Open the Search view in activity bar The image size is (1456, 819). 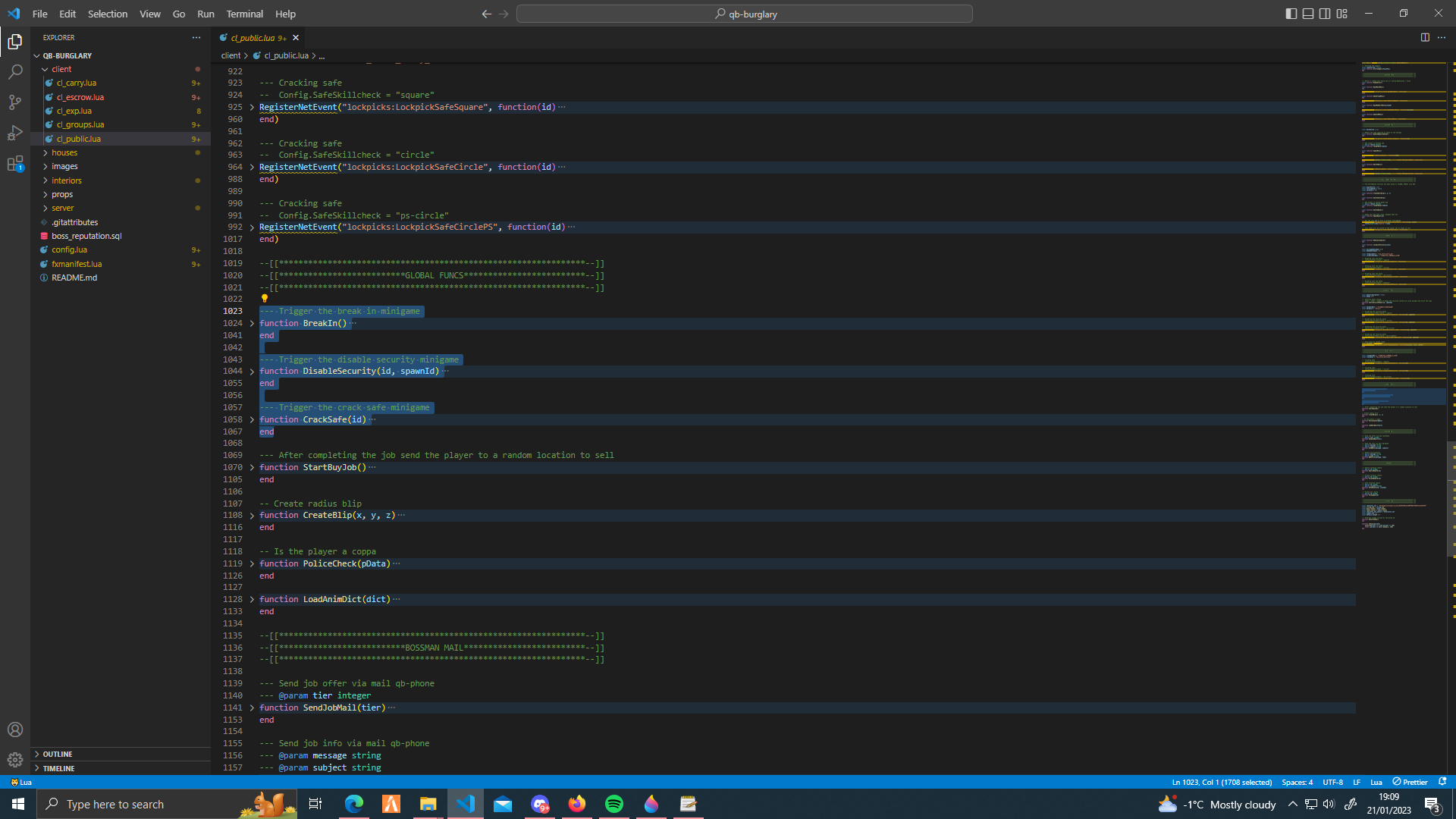[x=15, y=72]
